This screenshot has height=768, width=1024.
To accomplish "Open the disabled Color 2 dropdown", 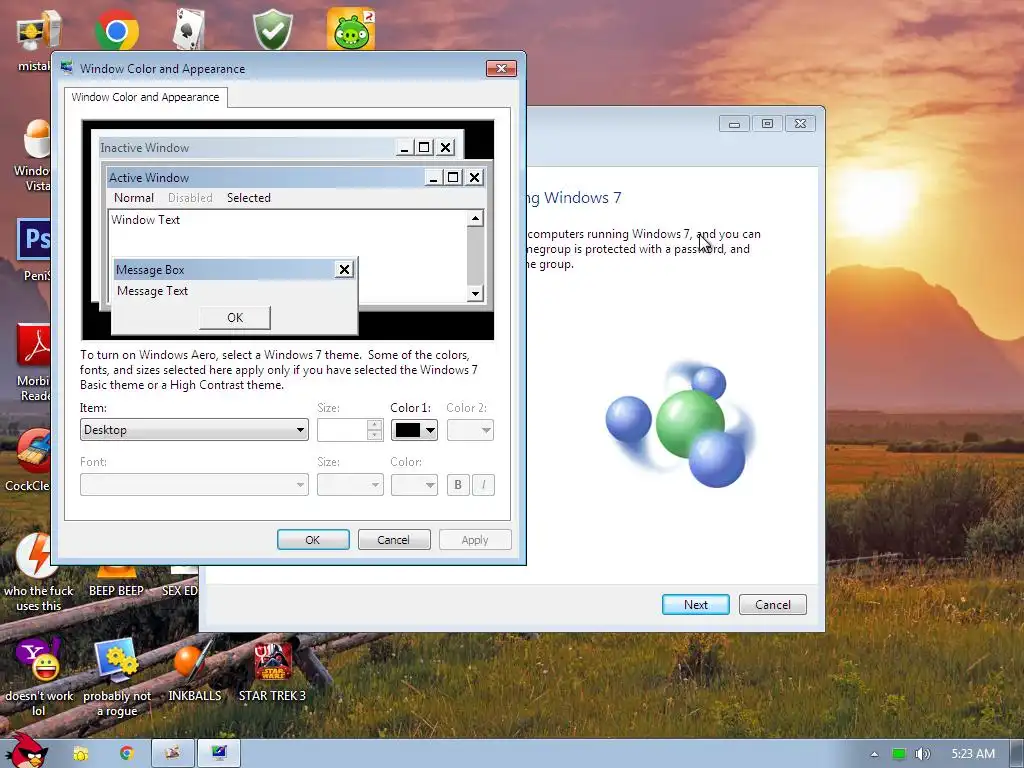I will click(x=470, y=430).
